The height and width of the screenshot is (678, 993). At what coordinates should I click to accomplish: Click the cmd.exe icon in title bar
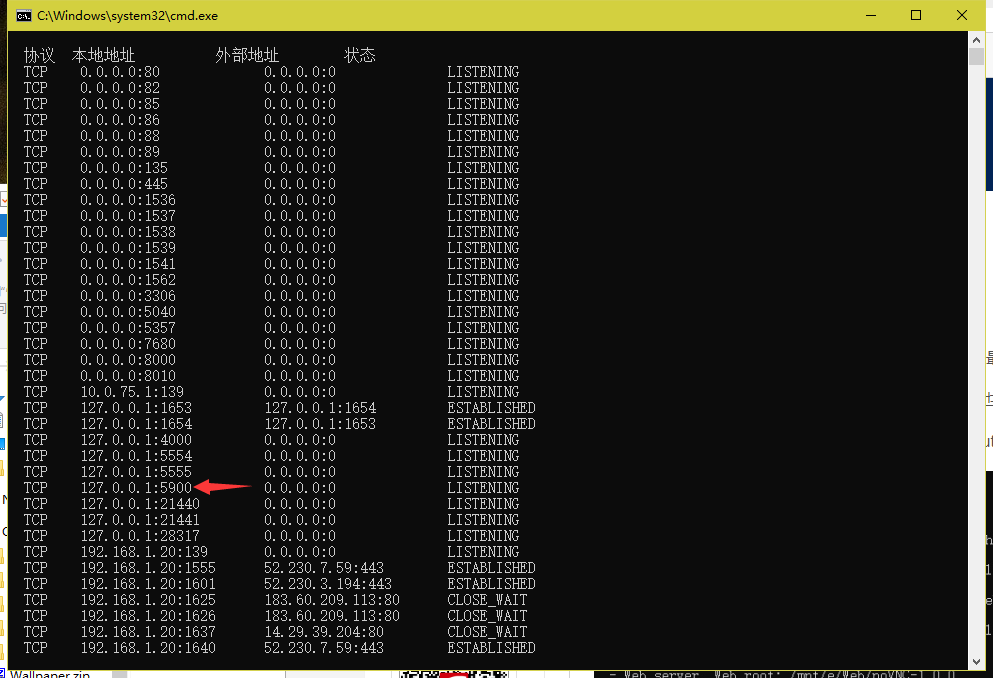click(x=23, y=16)
